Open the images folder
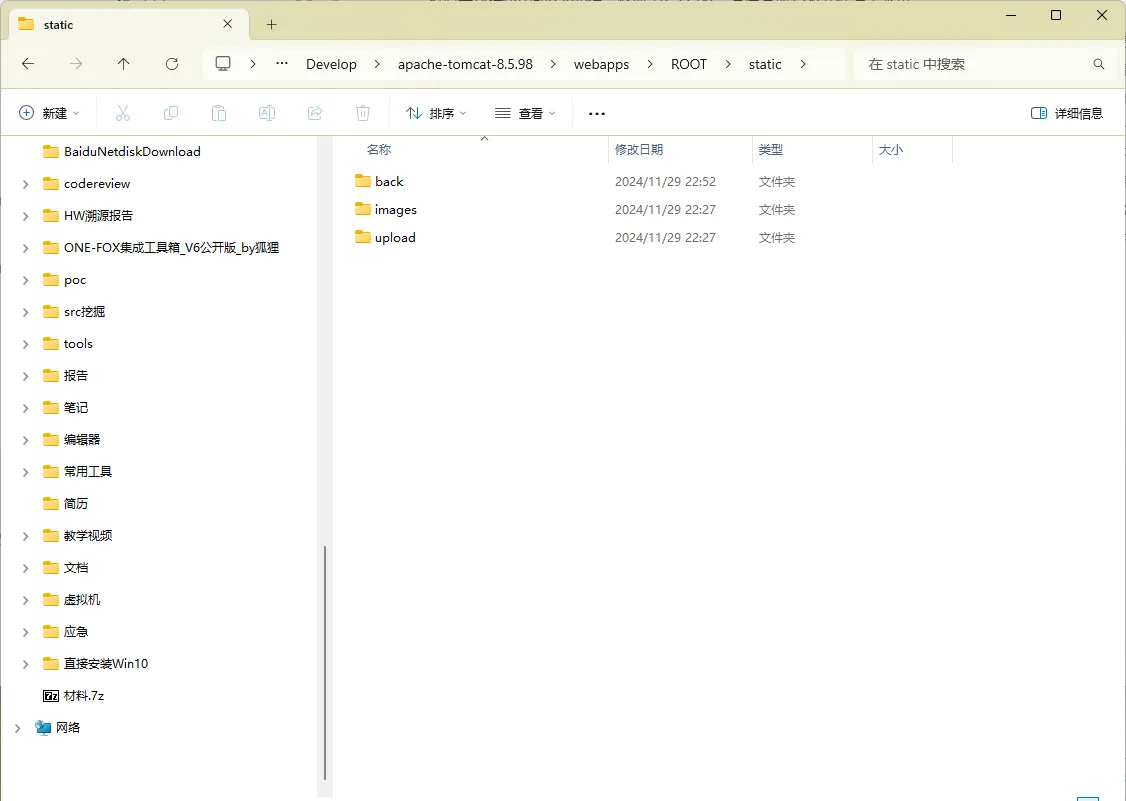Image resolution: width=1126 pixels, height=801 pixels. (x=394, y=209)
